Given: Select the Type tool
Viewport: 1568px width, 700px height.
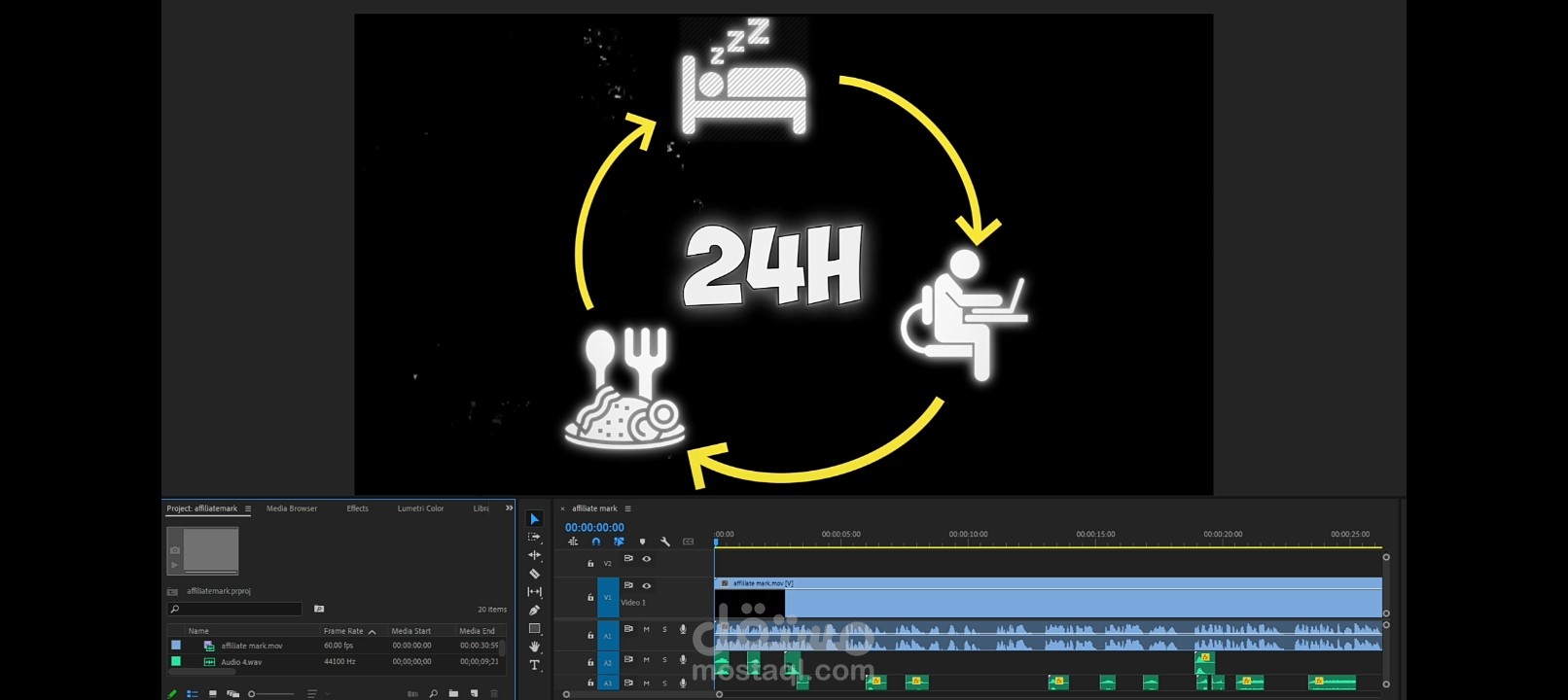Looking at the screenshot, I should click(x=534, y=665).
